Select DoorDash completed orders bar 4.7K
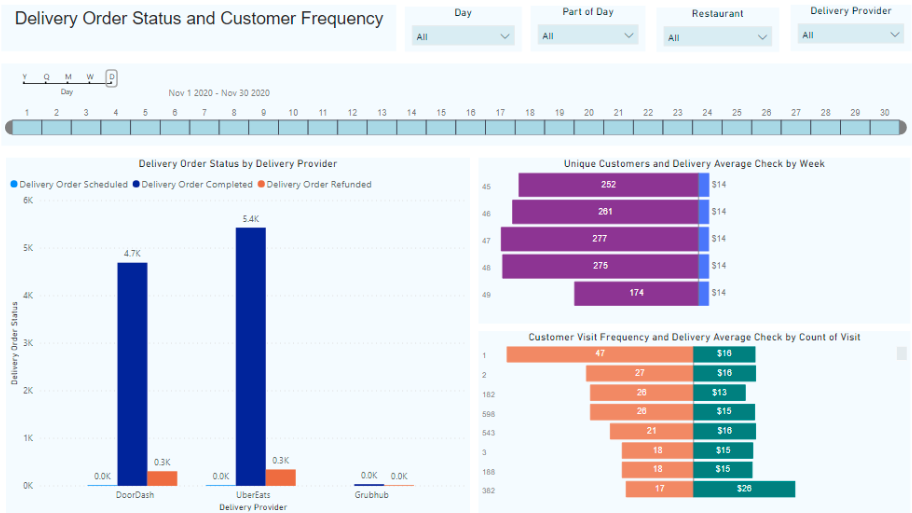912x513 pixels. click(132, 374)
